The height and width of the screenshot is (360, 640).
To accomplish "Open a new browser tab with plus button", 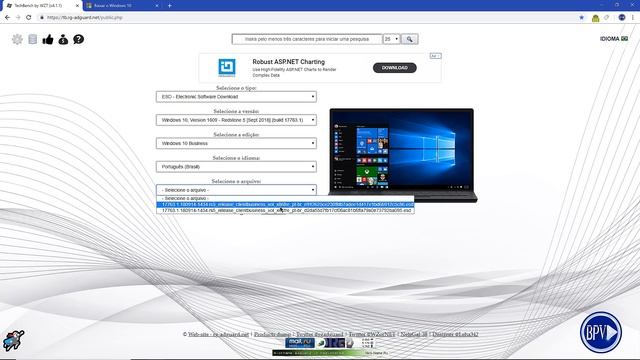I will (x=169, y=6).
